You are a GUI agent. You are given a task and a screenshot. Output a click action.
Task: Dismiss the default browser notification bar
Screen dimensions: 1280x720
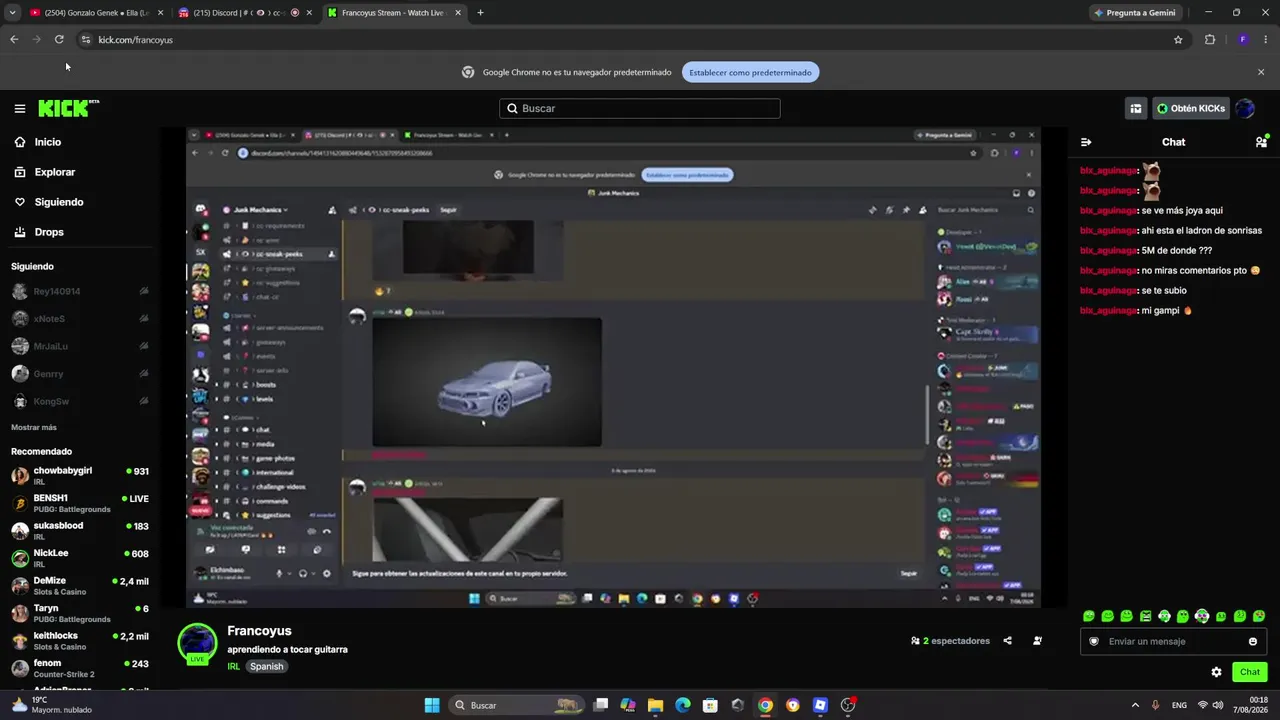(x=1261, y=72)
